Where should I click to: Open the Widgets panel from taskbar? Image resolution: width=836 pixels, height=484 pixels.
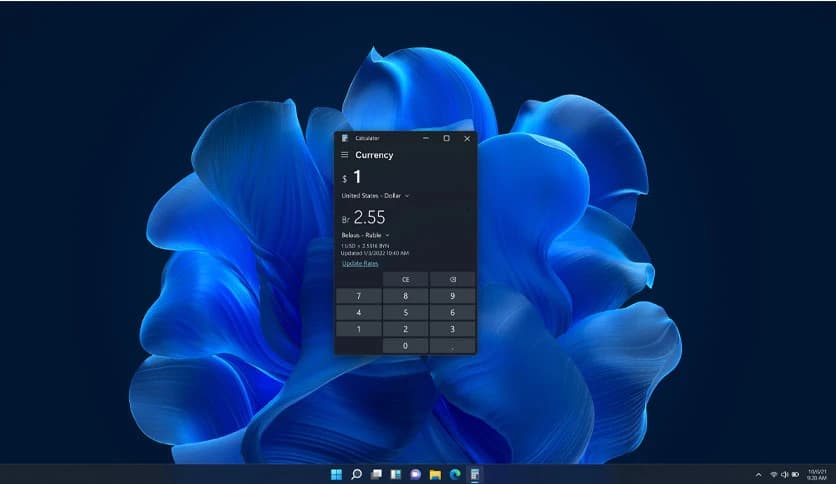[396, 474]
